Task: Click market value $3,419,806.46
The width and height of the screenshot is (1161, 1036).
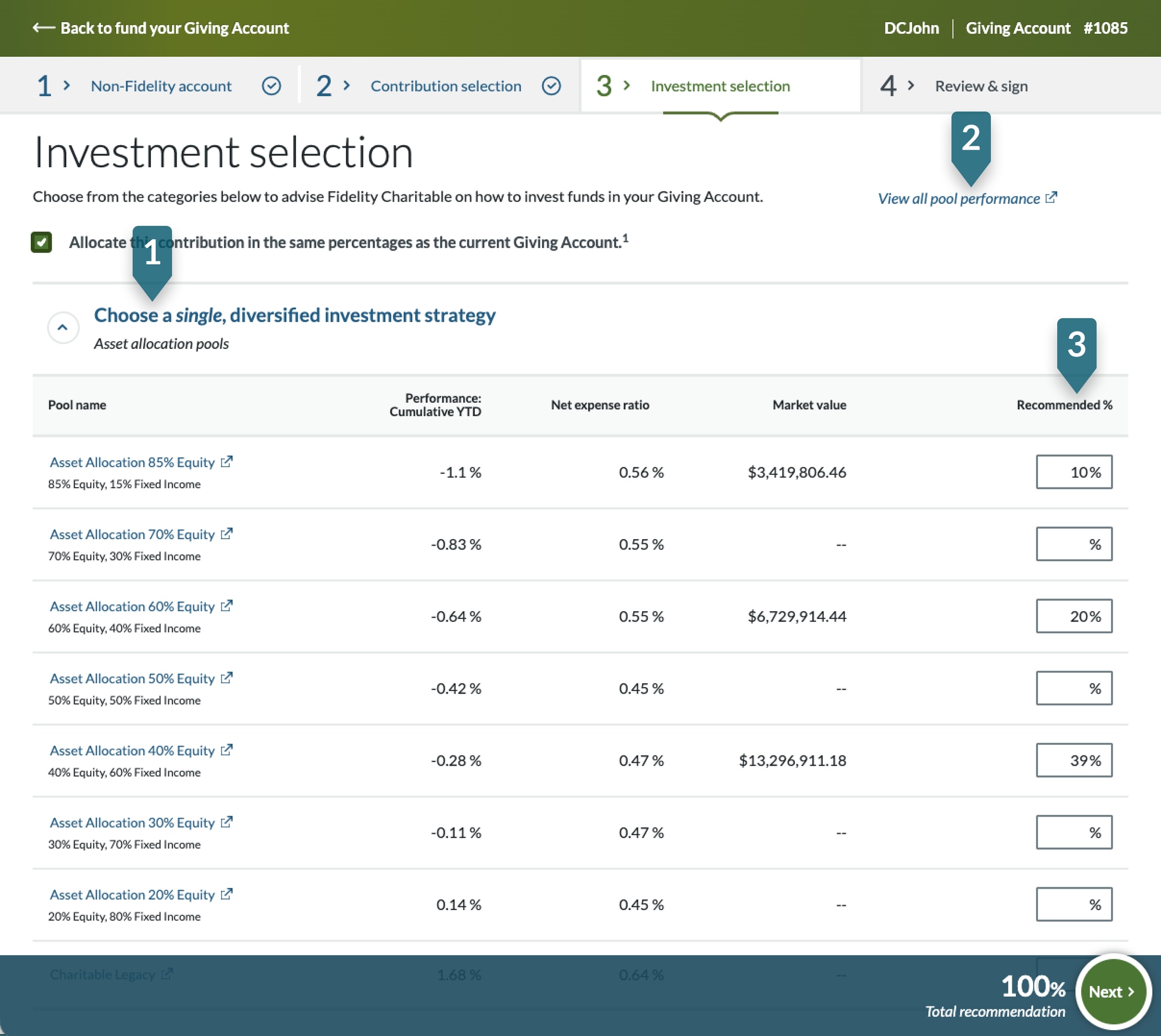Action: (797, 472)
